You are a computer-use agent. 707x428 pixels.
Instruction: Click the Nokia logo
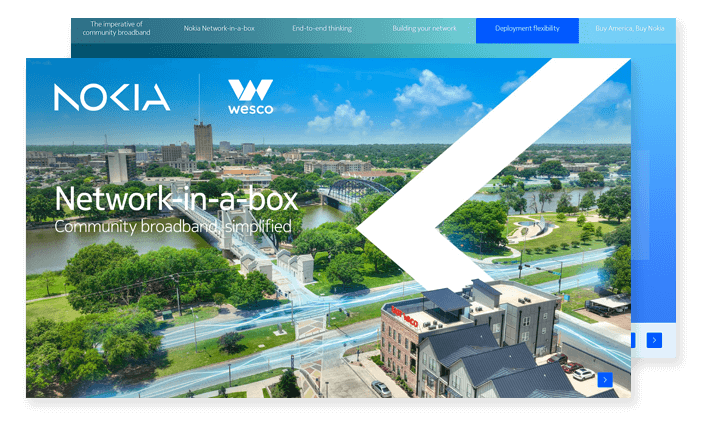click(x=112, y=97)
